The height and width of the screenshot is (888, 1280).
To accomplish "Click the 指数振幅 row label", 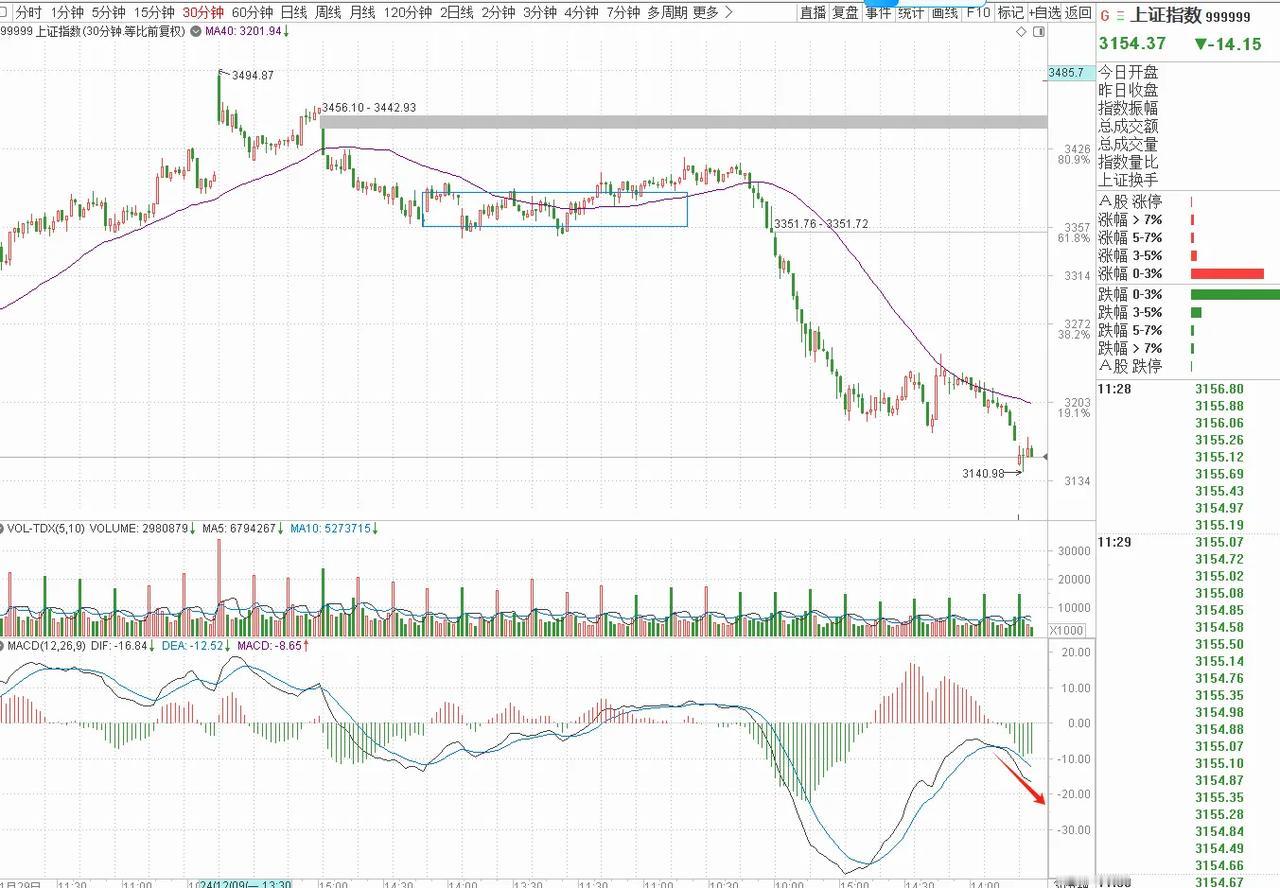I will [x=1128, y=108].
